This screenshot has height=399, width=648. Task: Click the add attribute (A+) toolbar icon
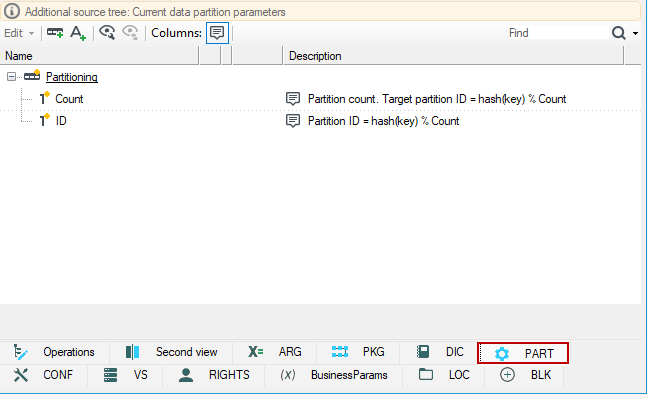tap(78, 33)
